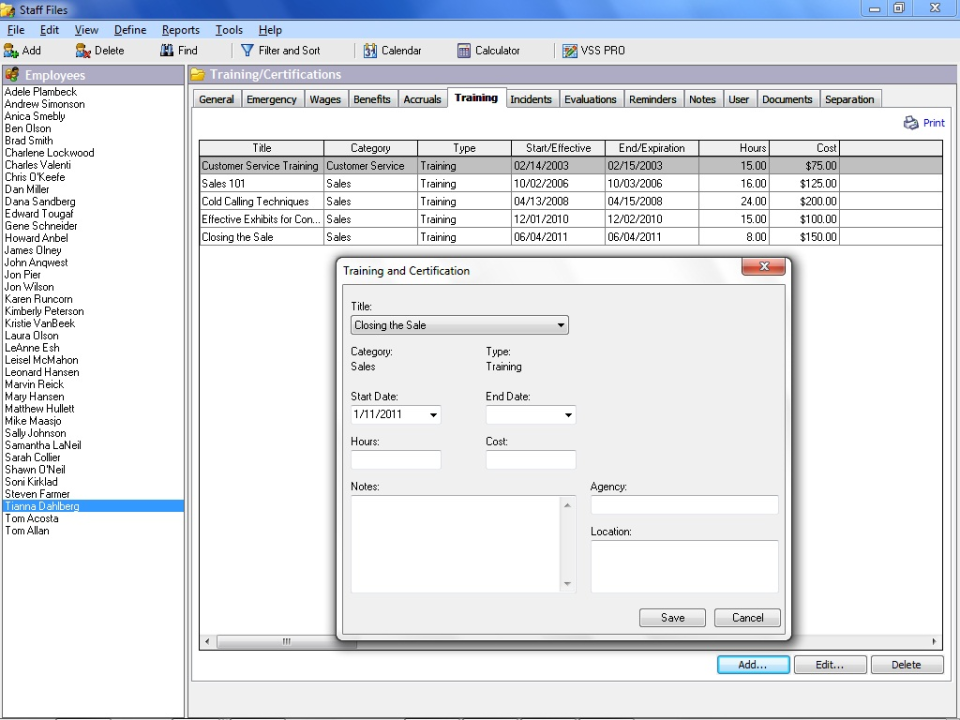Image resolution: width=960 pixels, height=720 pixels.
Task: Open the End Date picker arrow
Action: pyautogui.click(x=568, y=415)
